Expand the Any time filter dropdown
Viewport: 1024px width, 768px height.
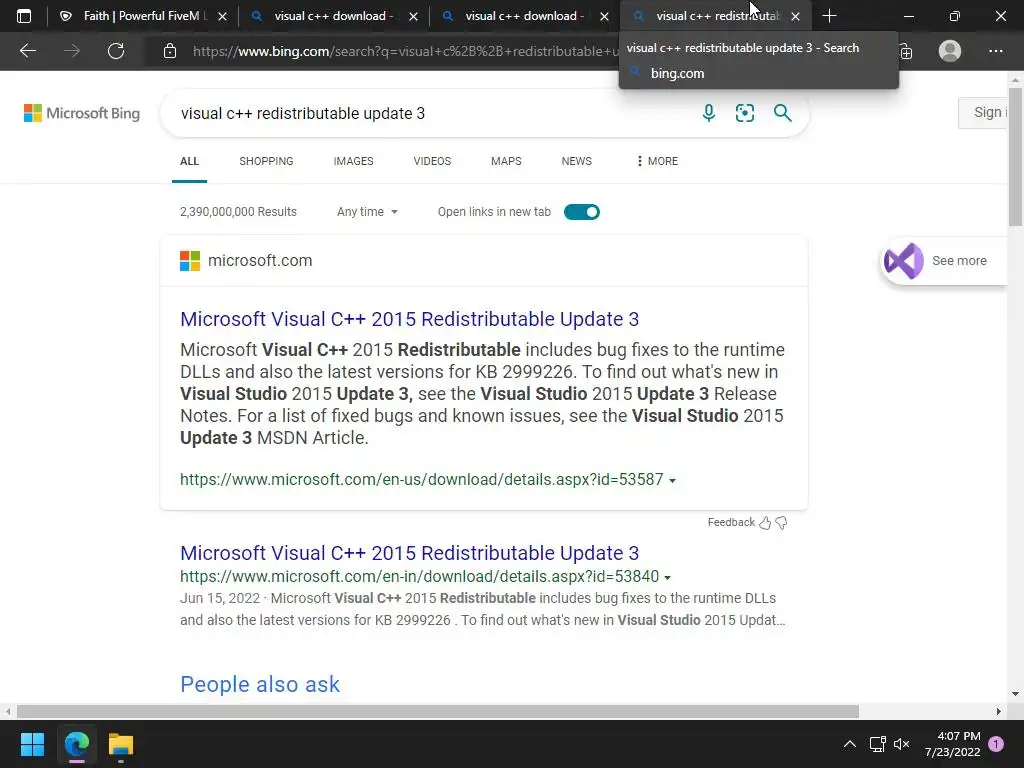click(x=367, y=212)
